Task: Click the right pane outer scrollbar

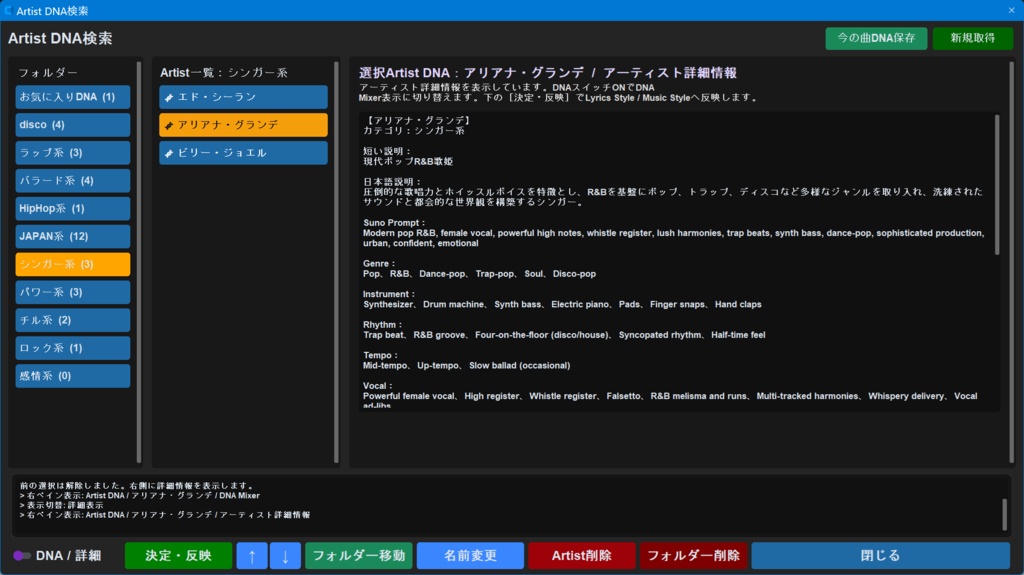Action: [x=1011, y=262]
